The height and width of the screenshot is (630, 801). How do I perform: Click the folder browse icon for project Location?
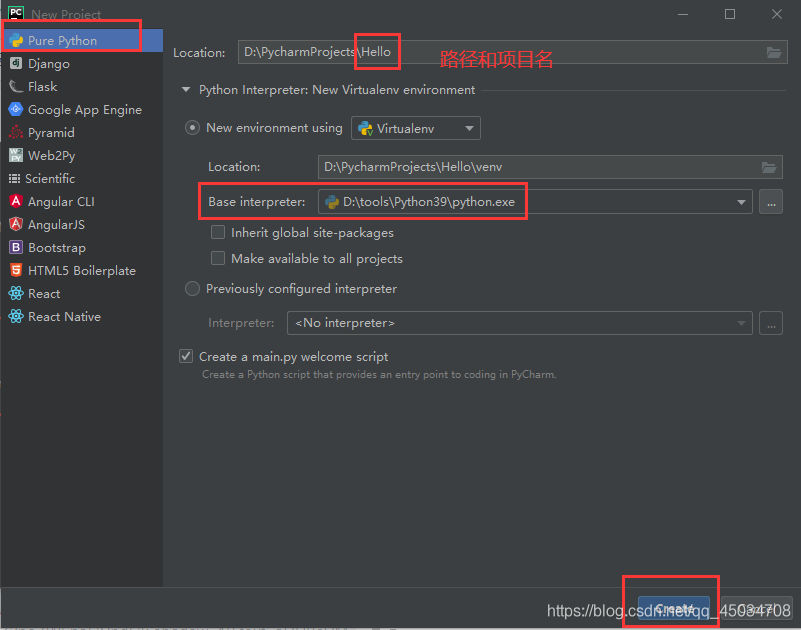(x=773, y=53)
